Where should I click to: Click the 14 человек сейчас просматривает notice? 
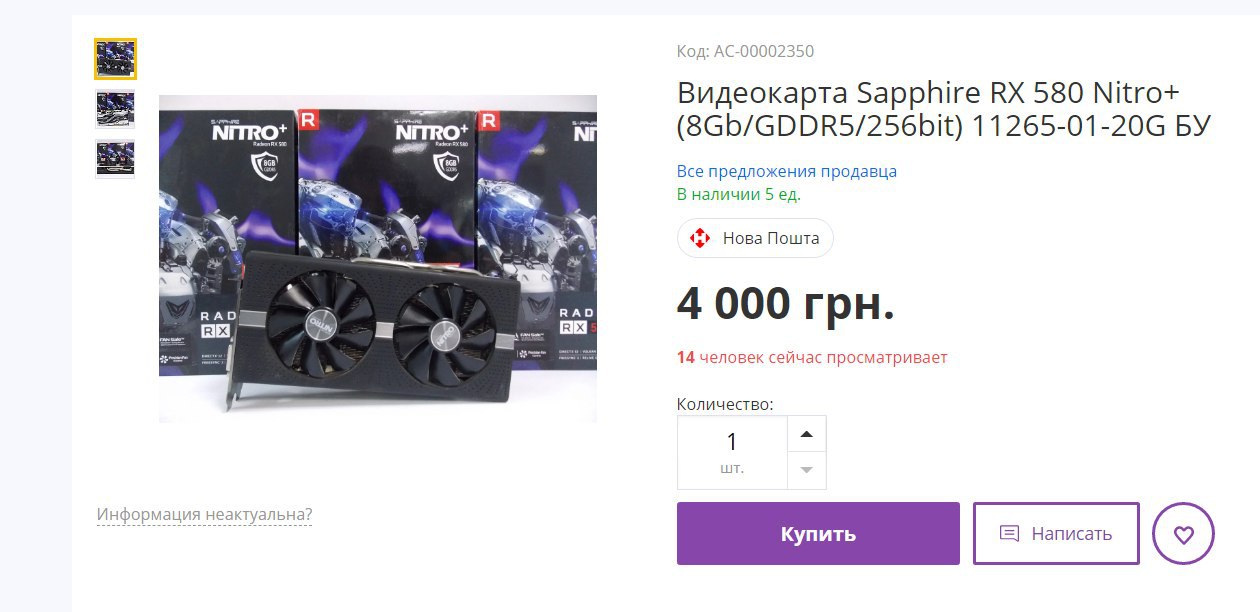tap(812, 357)
